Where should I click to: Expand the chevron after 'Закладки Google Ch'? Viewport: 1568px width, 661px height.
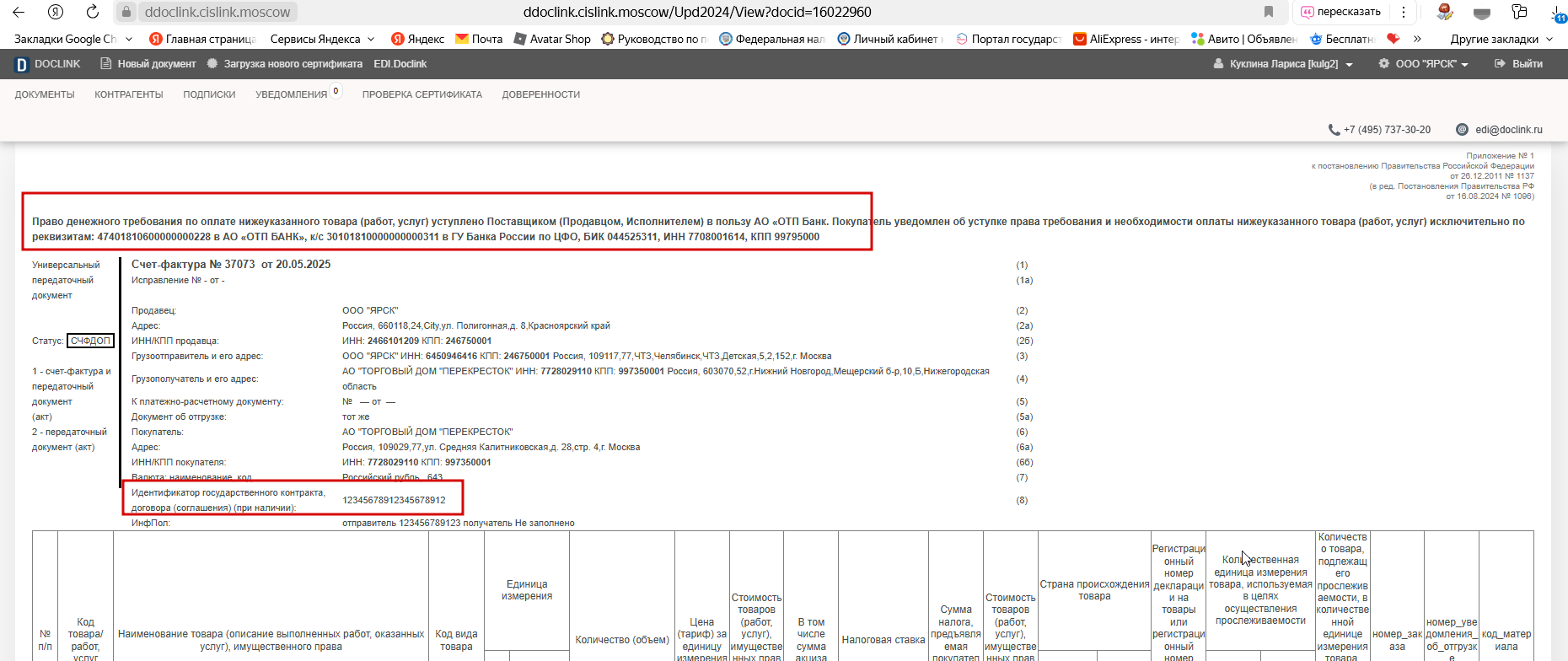pyautogui.click(x=129, y=39)
